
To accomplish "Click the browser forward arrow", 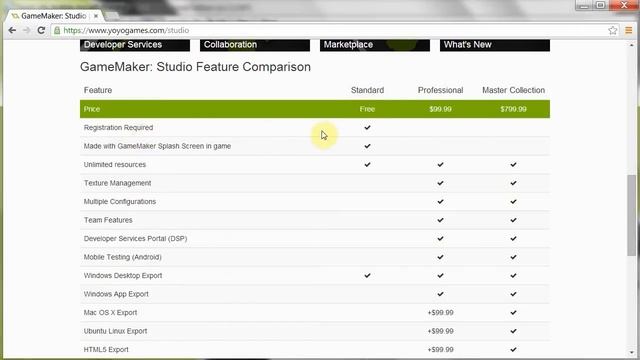I will [27, 30].
